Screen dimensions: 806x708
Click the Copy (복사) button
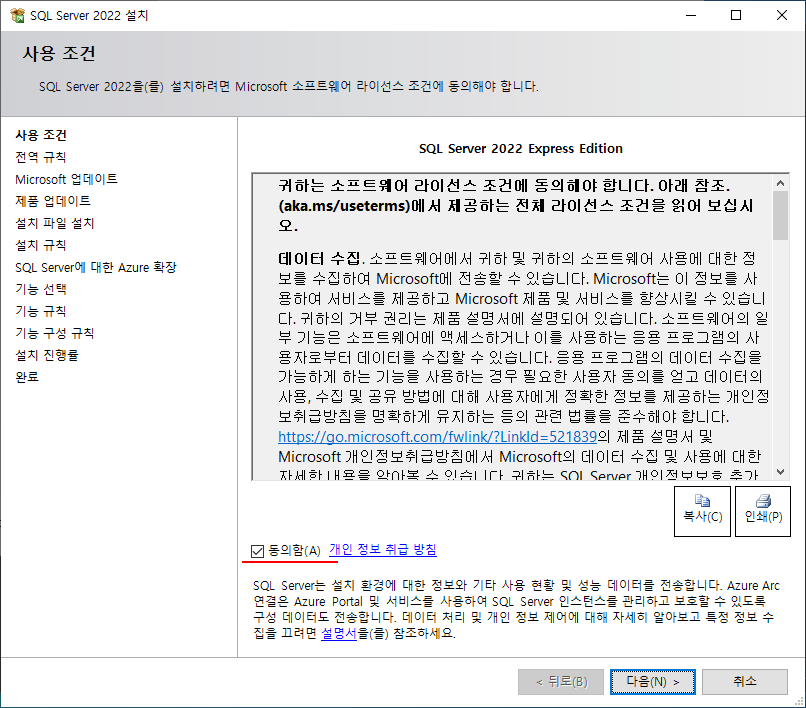[x=702, y=511]
